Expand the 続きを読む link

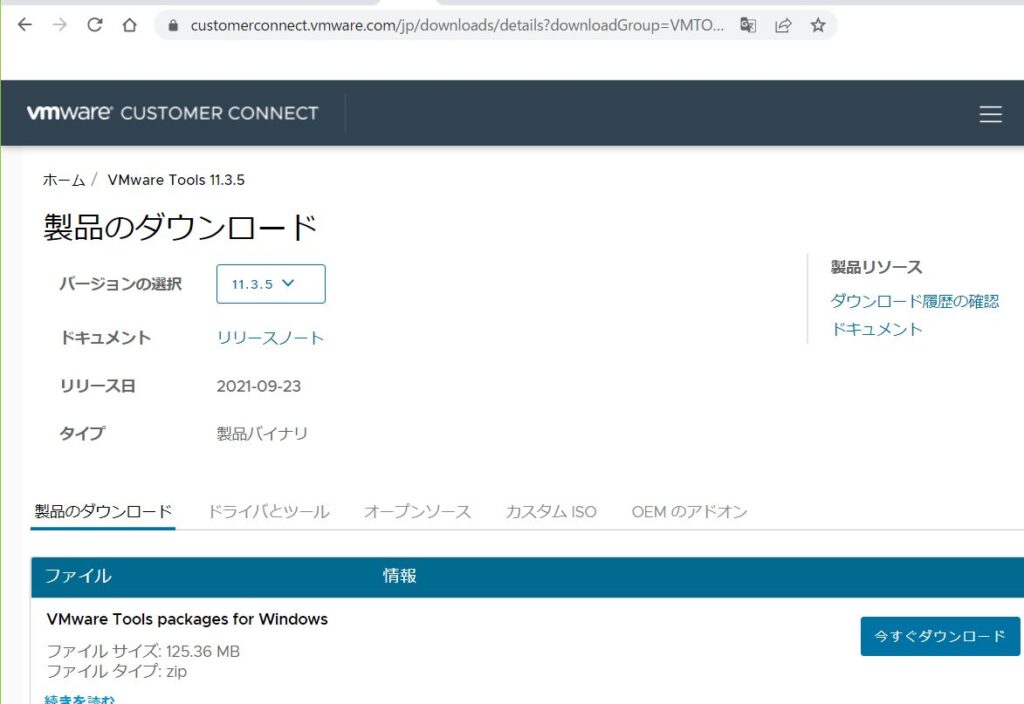(79, 698)
